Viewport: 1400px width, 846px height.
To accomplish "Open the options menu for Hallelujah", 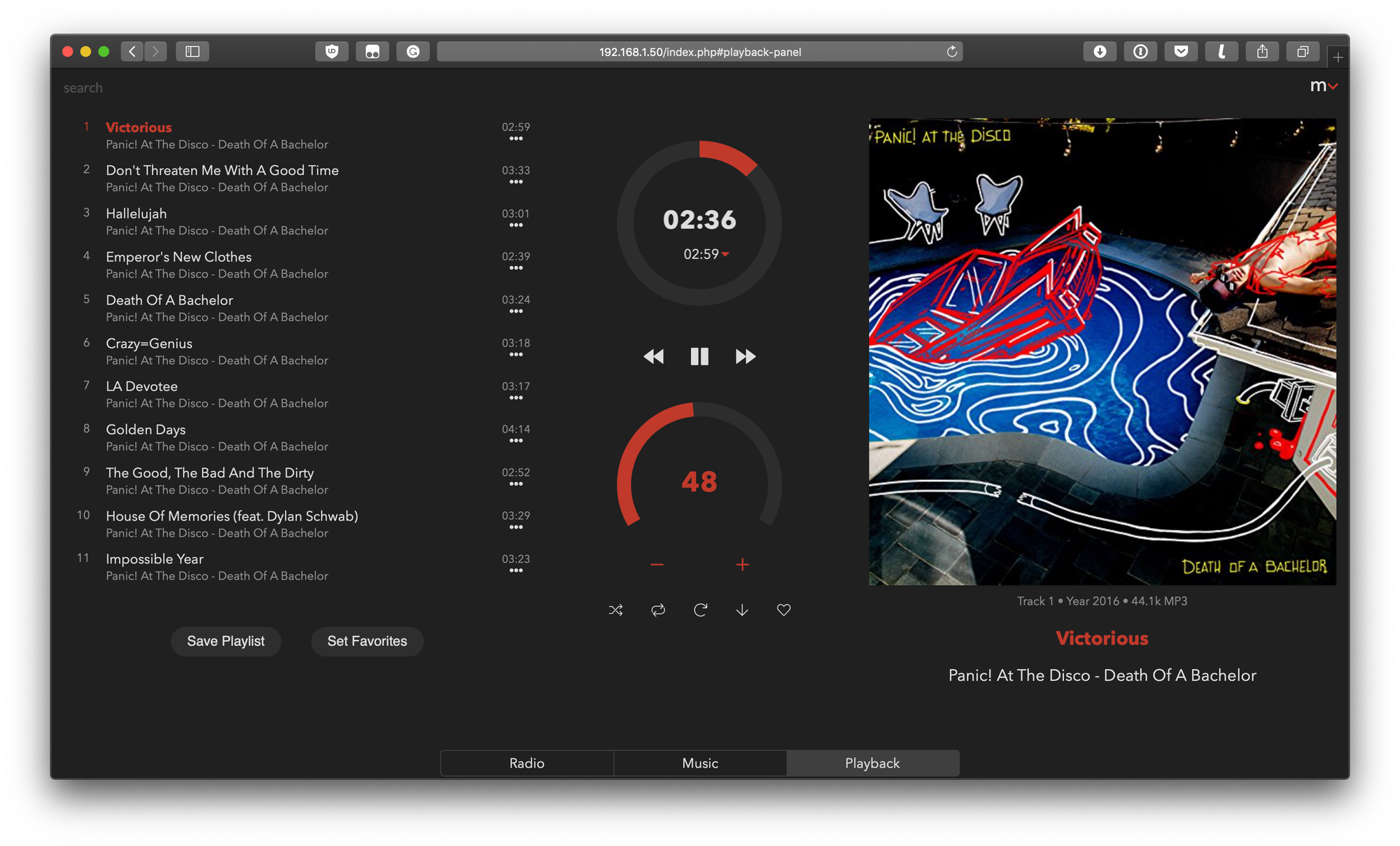I will click(x=516, y=225).
